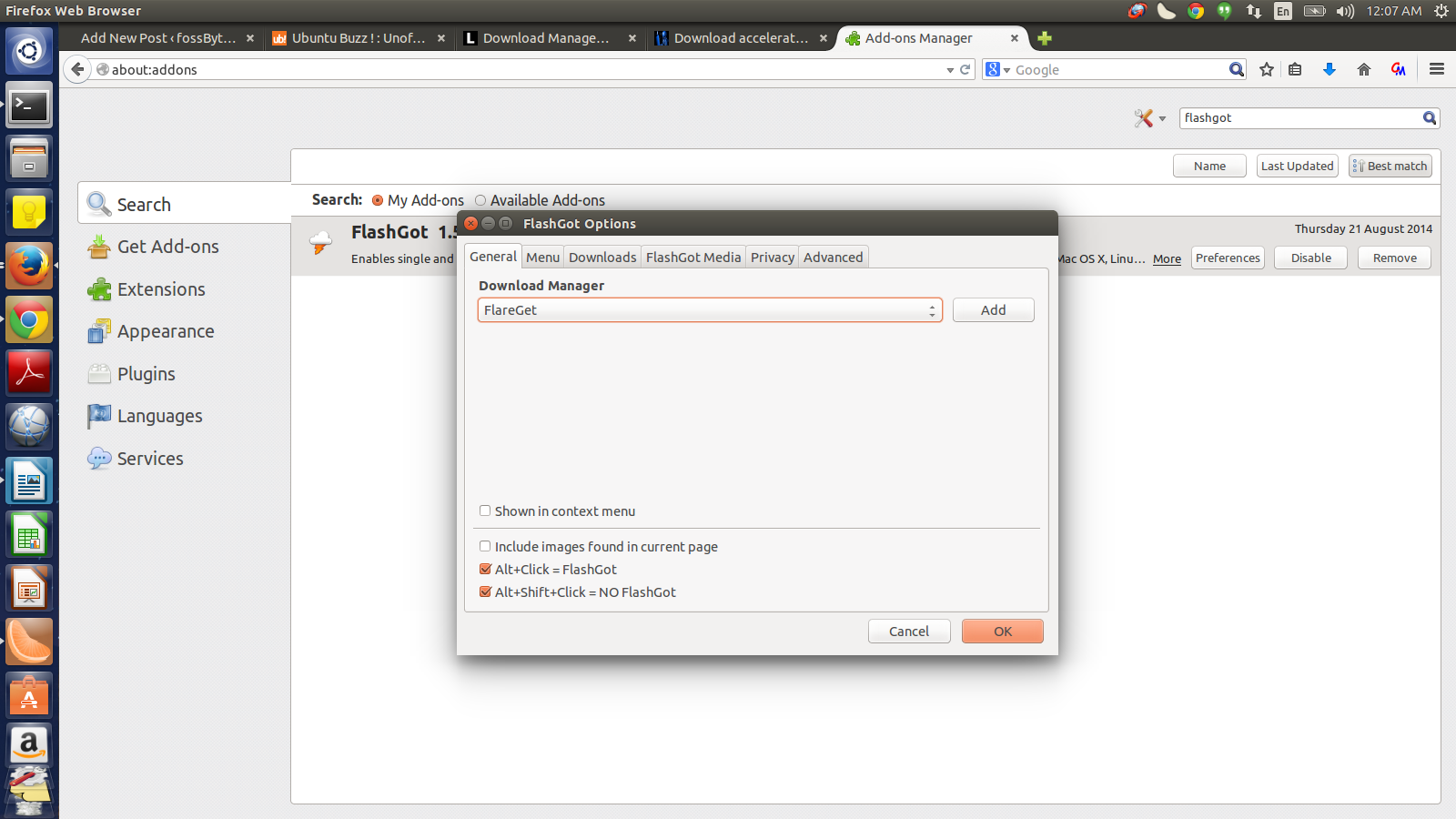1456x819 pixels.
Task: Switch to Downloads tab in FlashGot Options
Action: 602,258
